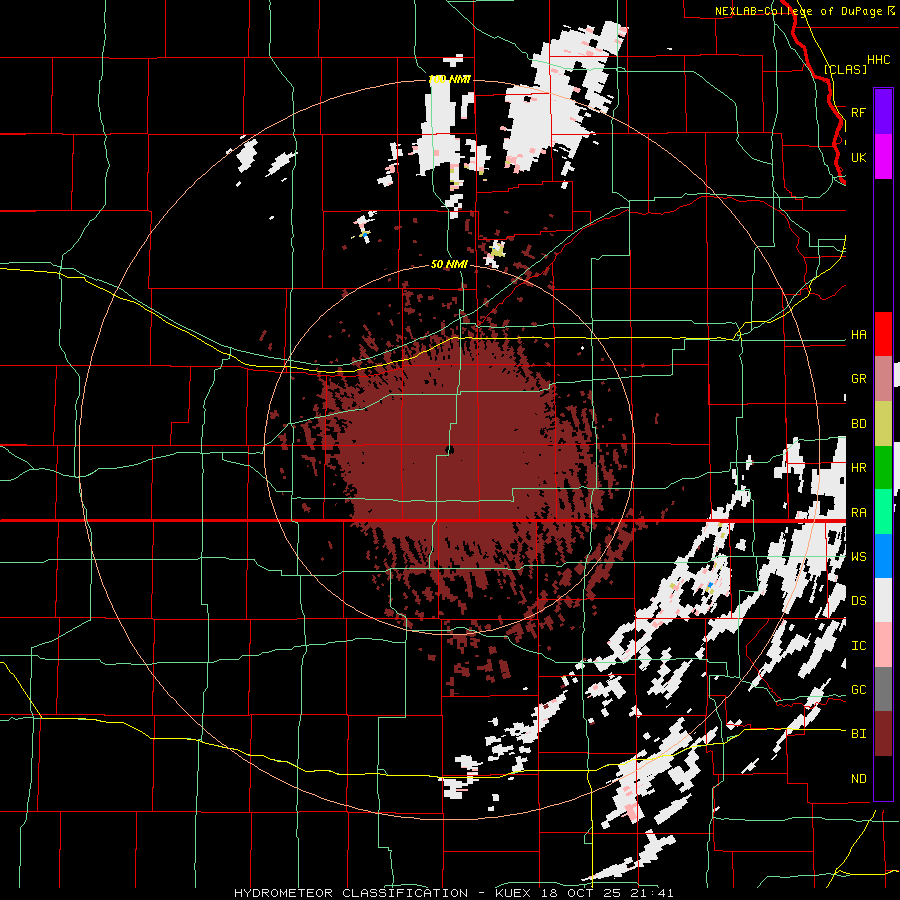This screenshot has height=900, width=900.
Task: Click the brown BI legend swatch
Action: tap(883, 734)
